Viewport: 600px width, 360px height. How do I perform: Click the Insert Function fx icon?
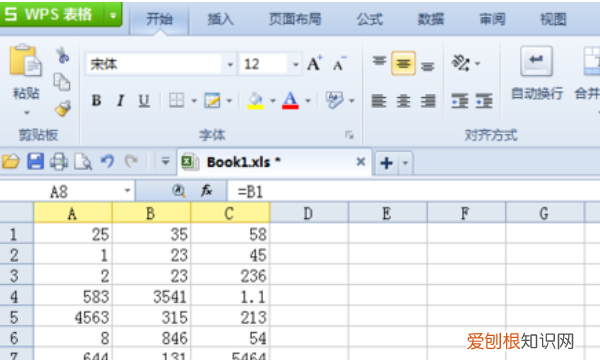click(x=206, y=190)
